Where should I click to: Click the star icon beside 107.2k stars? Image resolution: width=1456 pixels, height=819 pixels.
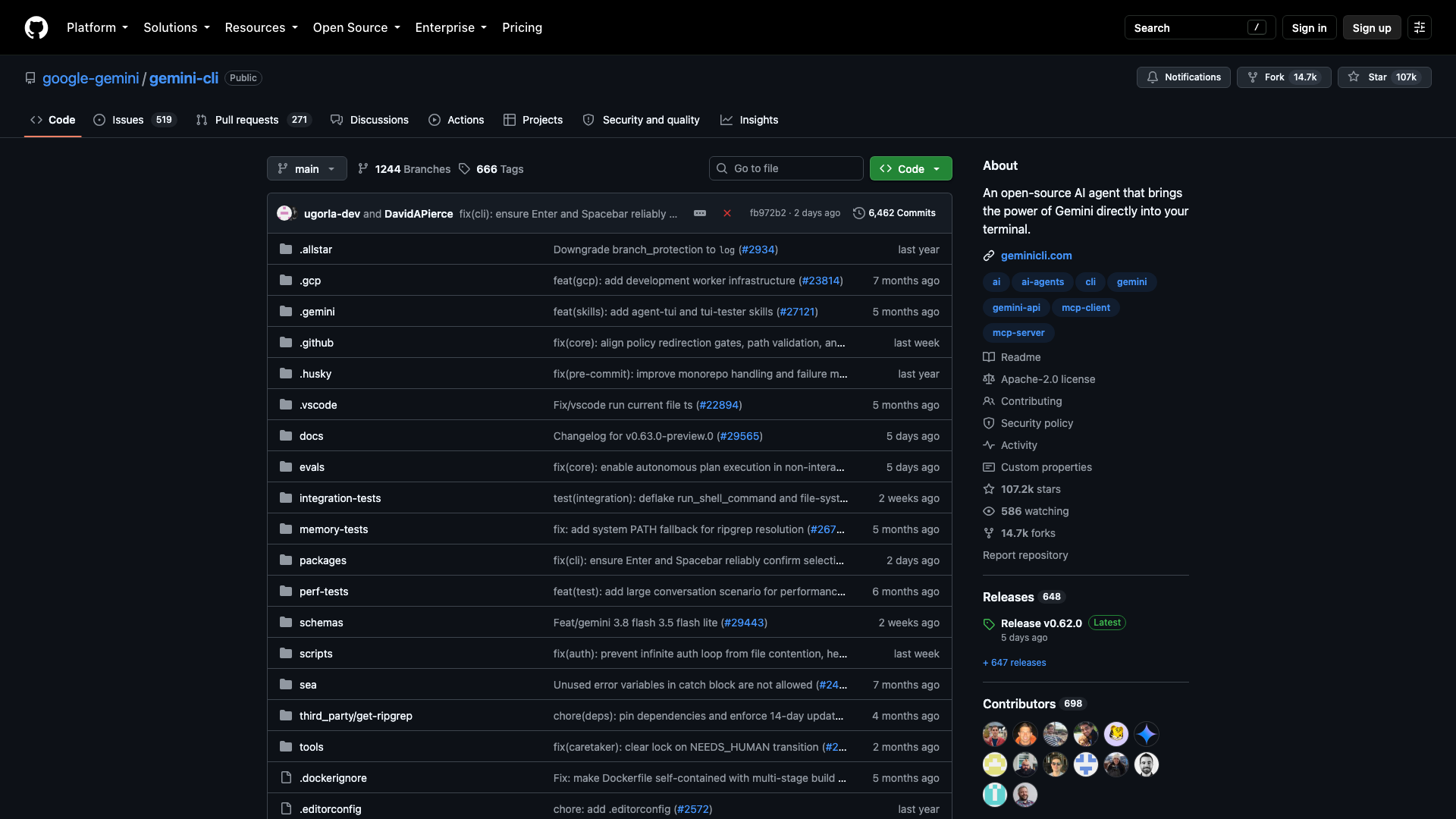tap(989, 489)
